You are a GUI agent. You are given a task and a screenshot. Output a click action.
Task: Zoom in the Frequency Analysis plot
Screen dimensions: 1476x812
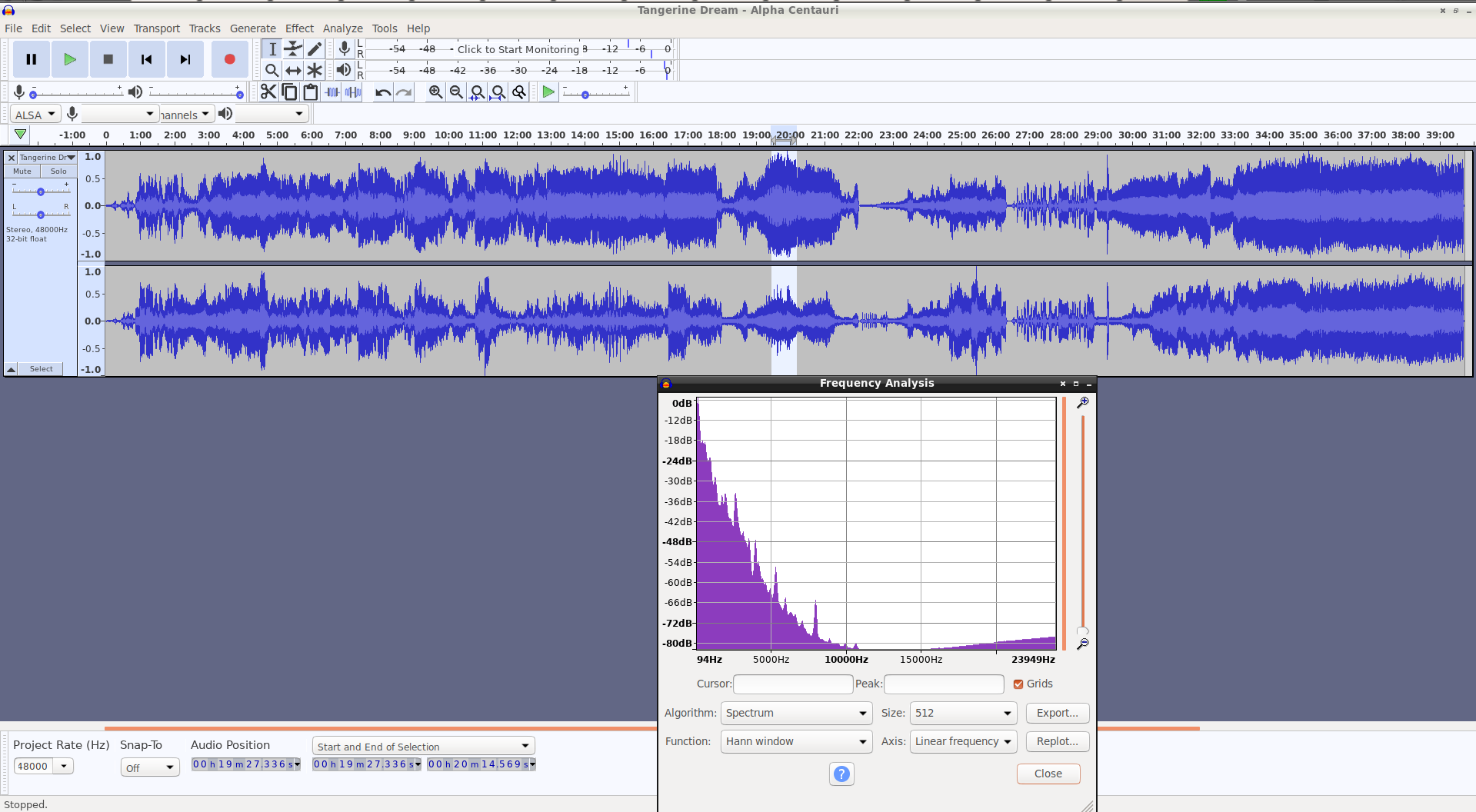[x=1082, y=402]
